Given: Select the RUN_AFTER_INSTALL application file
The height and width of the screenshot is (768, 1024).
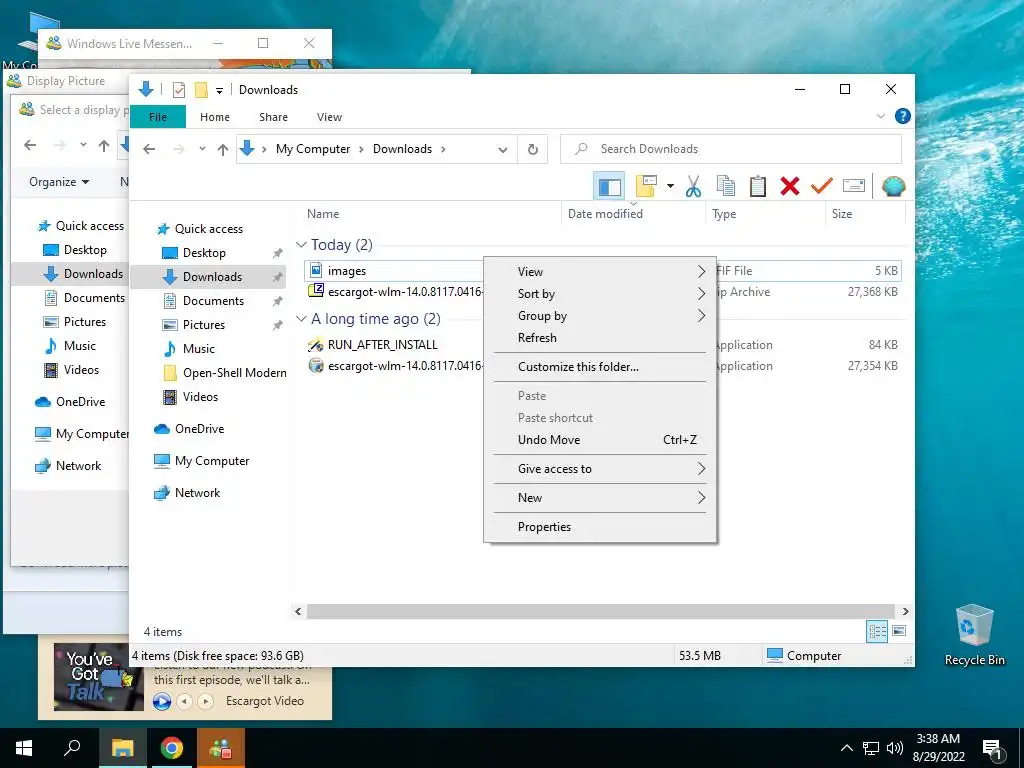Looking at the screenshot, I should click(382, 345).
